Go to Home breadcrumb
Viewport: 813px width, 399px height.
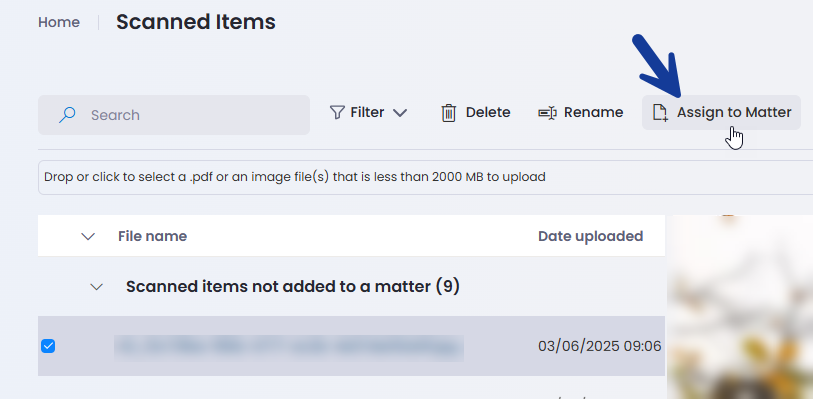[59, 22]
